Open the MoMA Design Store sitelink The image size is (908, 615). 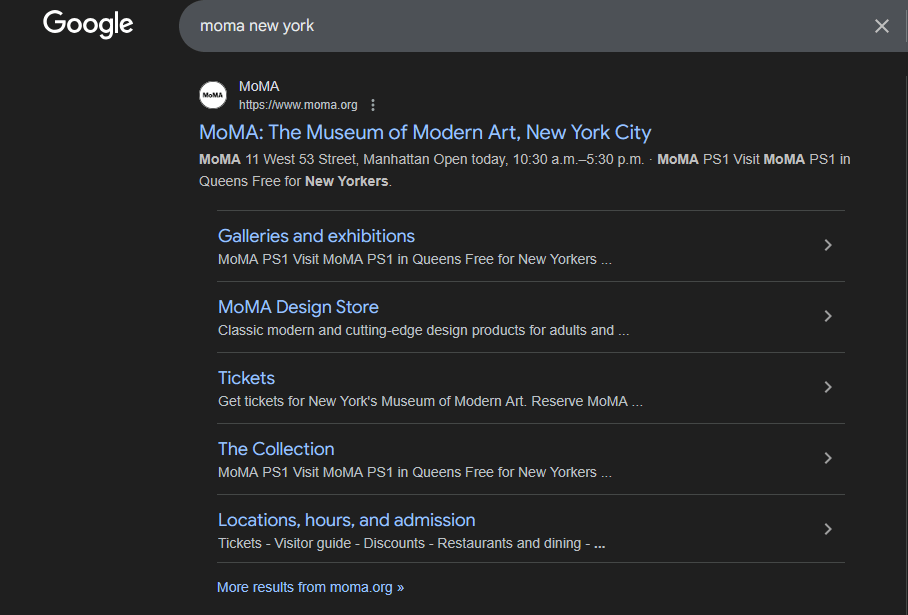coord(298,307)
